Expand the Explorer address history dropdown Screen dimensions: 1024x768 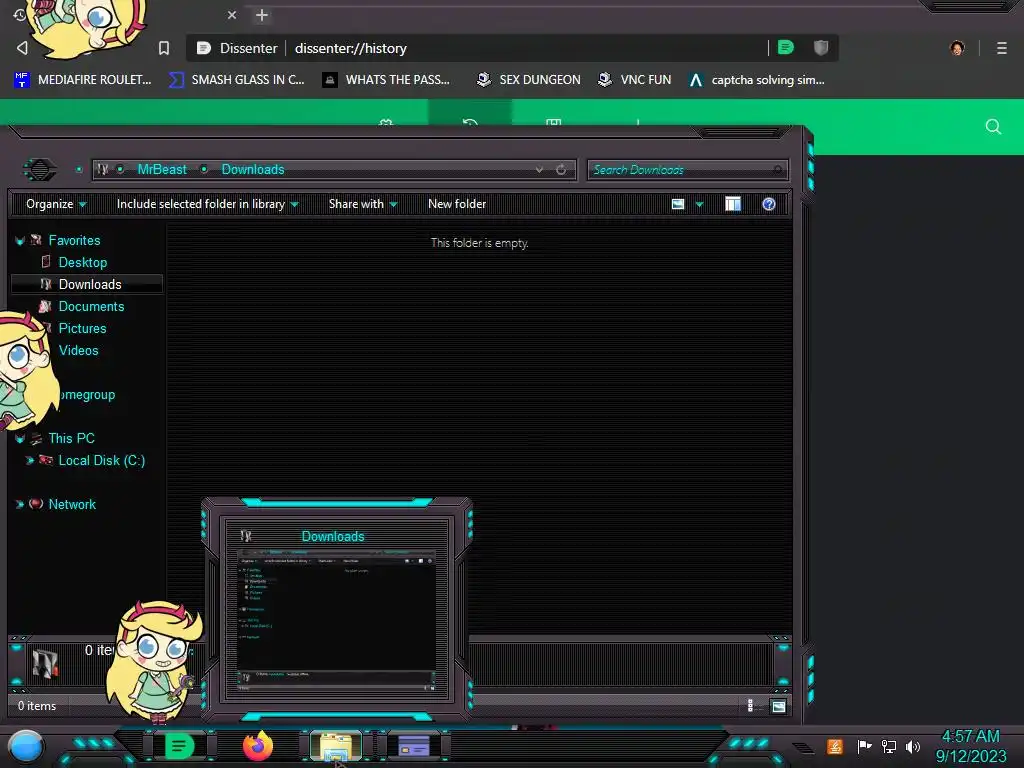click(539, 170)
